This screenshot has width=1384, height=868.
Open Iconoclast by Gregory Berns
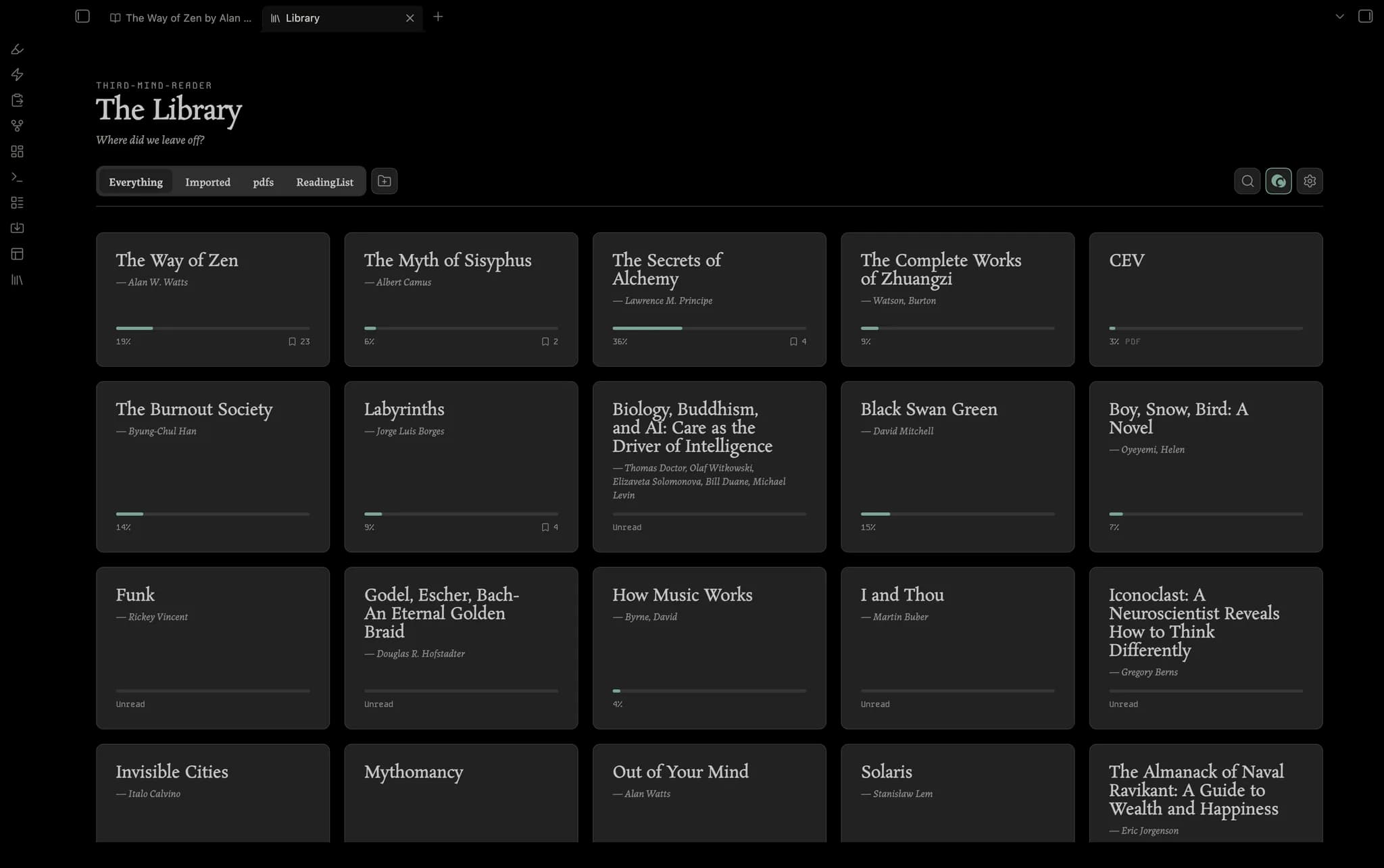(1206, 648)
